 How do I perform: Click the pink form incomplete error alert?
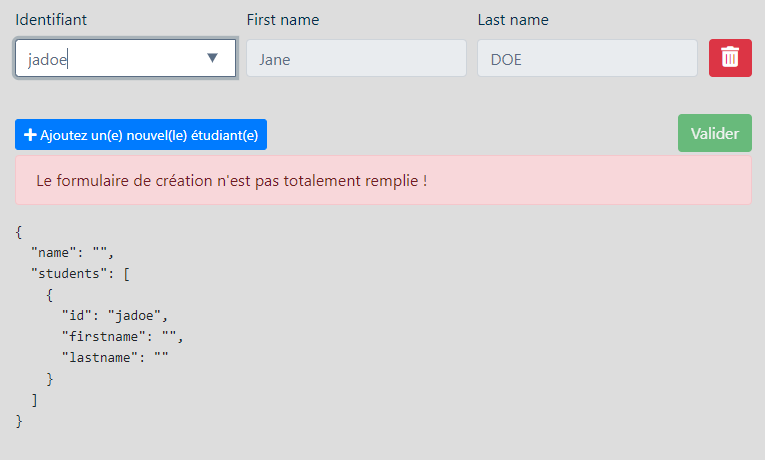(x=383, y=181)
